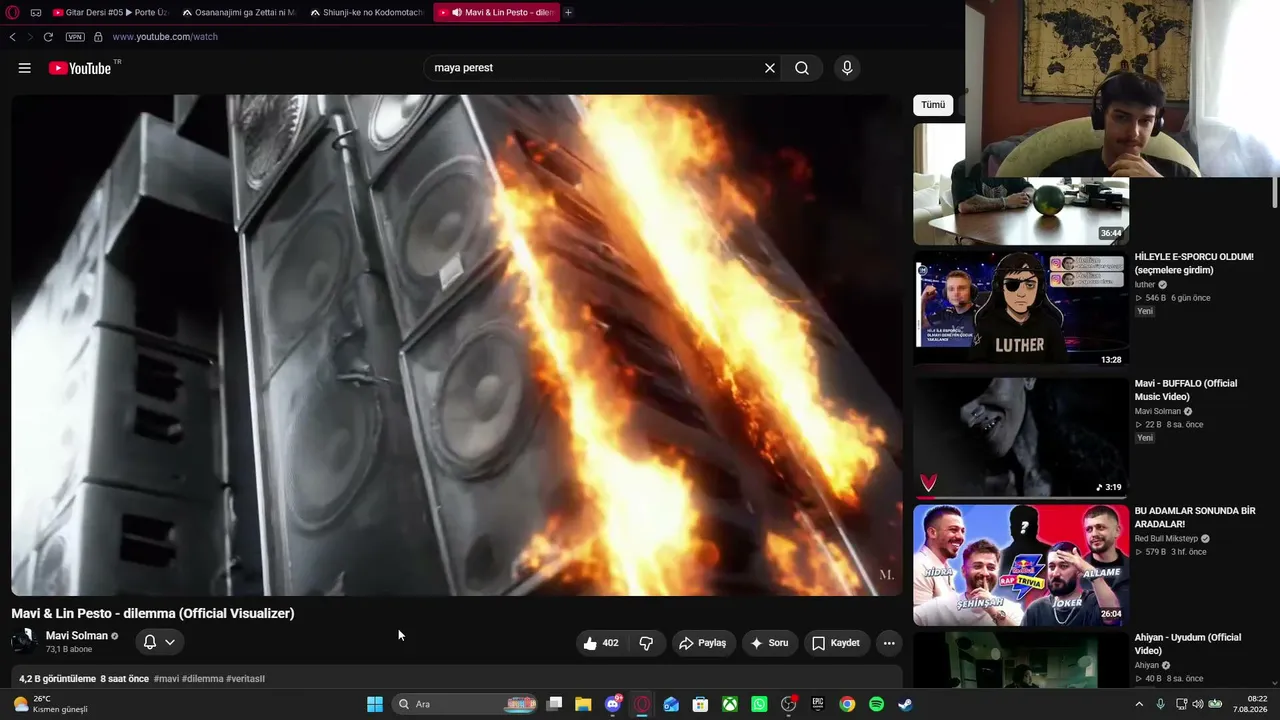Viewport: 1280px width, 720px height.
Task: Open HİLEYLE E-SPORCU OLDUM video title
Action: [1194, 263]
